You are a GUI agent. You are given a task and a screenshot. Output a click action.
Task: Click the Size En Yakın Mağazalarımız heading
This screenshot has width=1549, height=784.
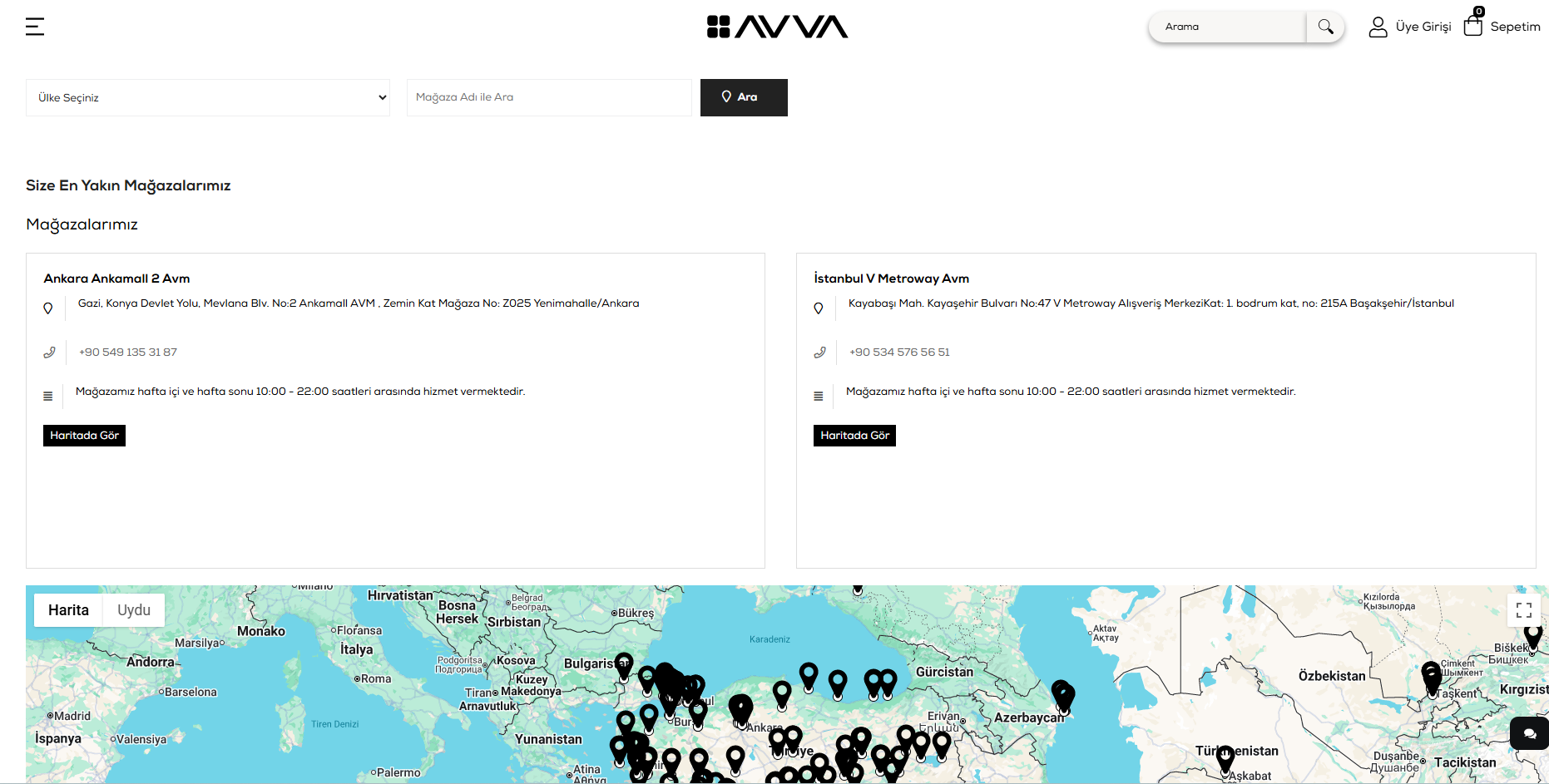128,185
